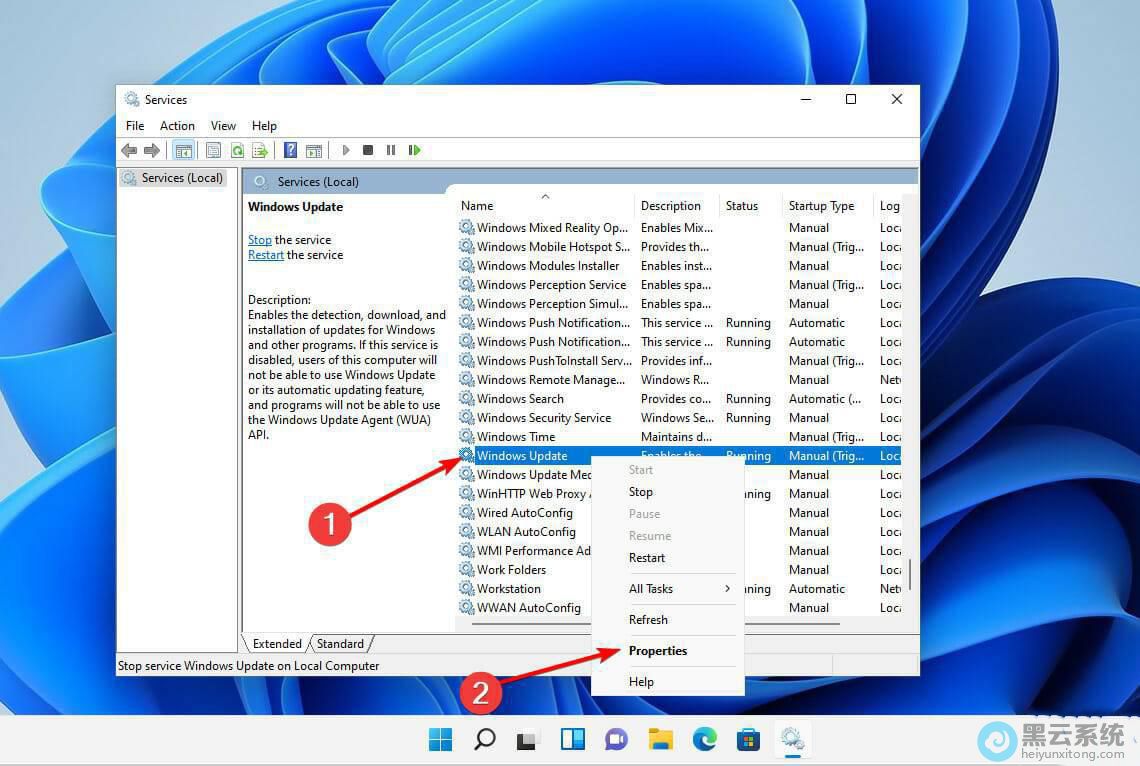Open the Action menu in the menu bar
Viewport: 1140px width, 766px height.
click(177, 126)
